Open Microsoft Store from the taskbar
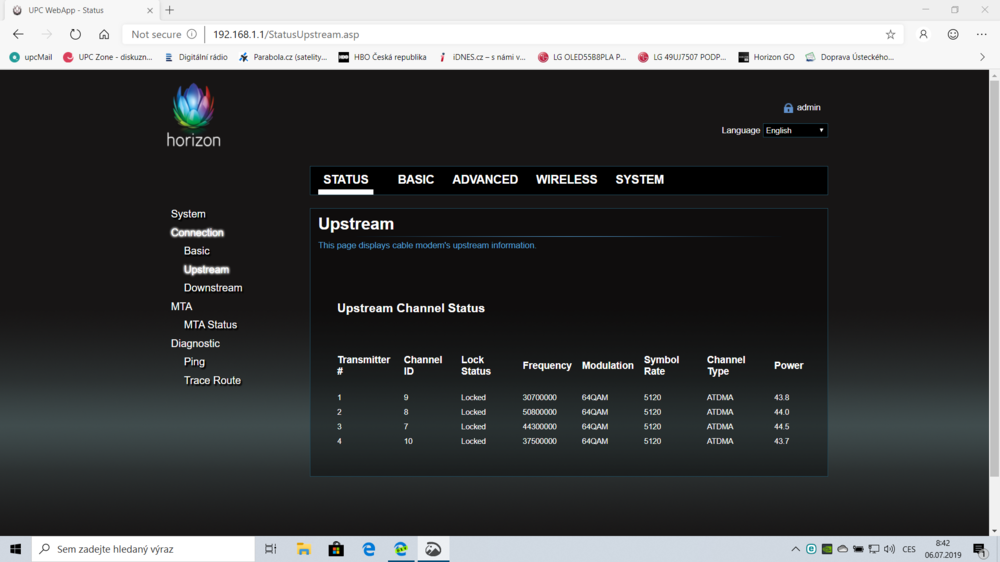1000x562 pixels. point(336,549)
